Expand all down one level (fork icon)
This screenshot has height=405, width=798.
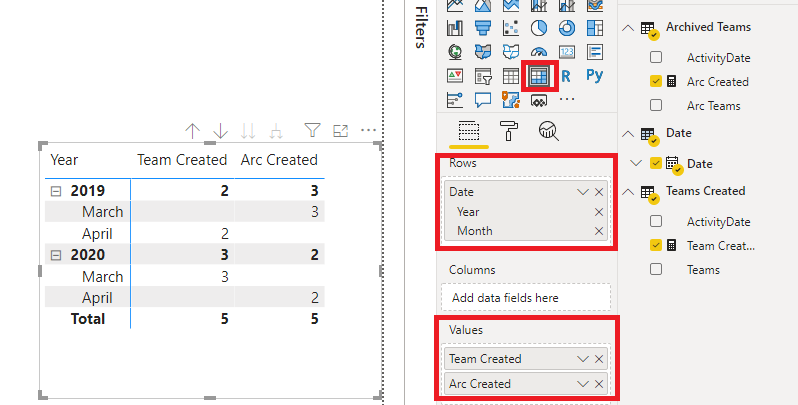click(x=276, y=131)
